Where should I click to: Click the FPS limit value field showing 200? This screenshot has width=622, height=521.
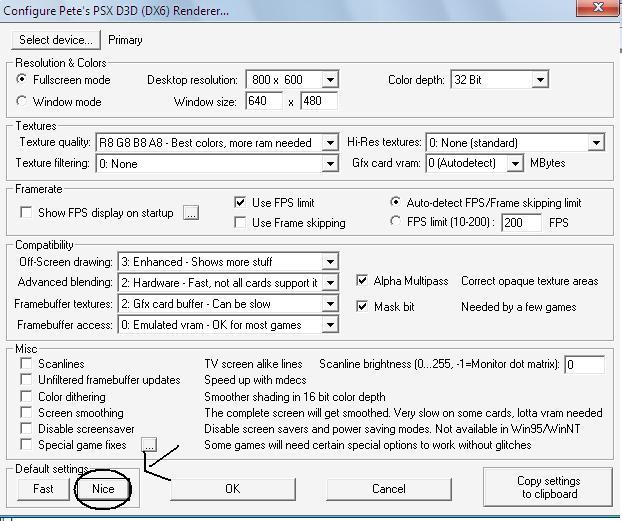[521, 222]
